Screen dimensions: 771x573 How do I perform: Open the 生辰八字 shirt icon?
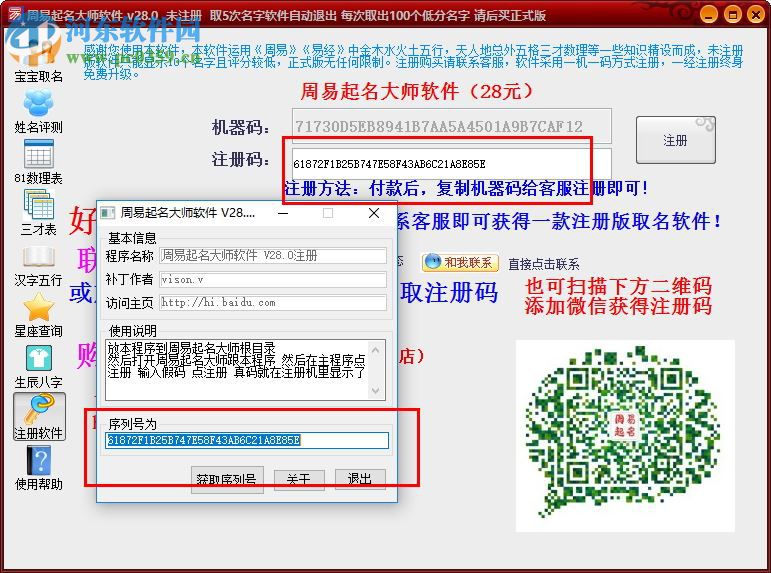tap(38, 365)
